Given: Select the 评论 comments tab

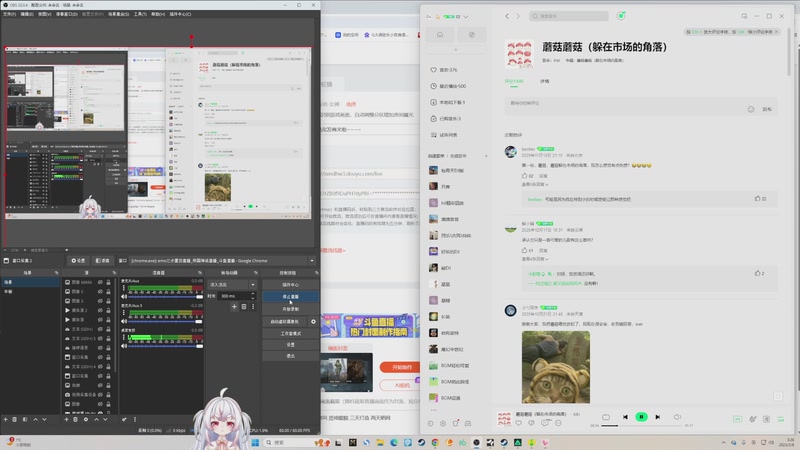Looking at the screenshot, I should (x=514, y=81).
